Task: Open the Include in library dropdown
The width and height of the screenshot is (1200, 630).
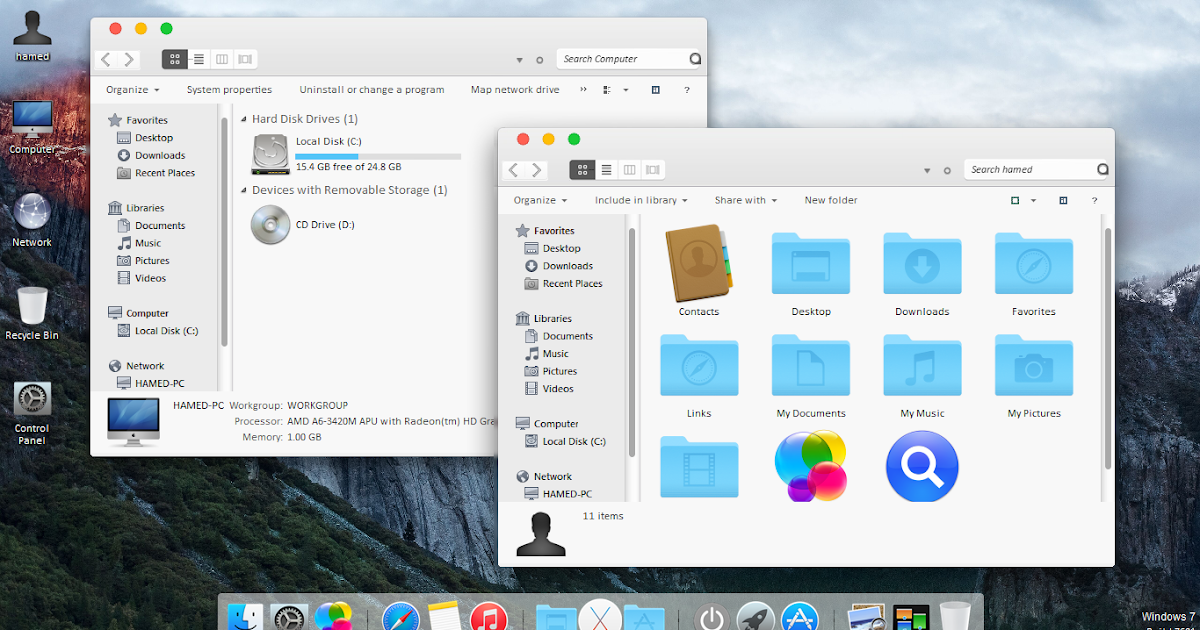Action: pyautogui.click(x=641, y=200)
